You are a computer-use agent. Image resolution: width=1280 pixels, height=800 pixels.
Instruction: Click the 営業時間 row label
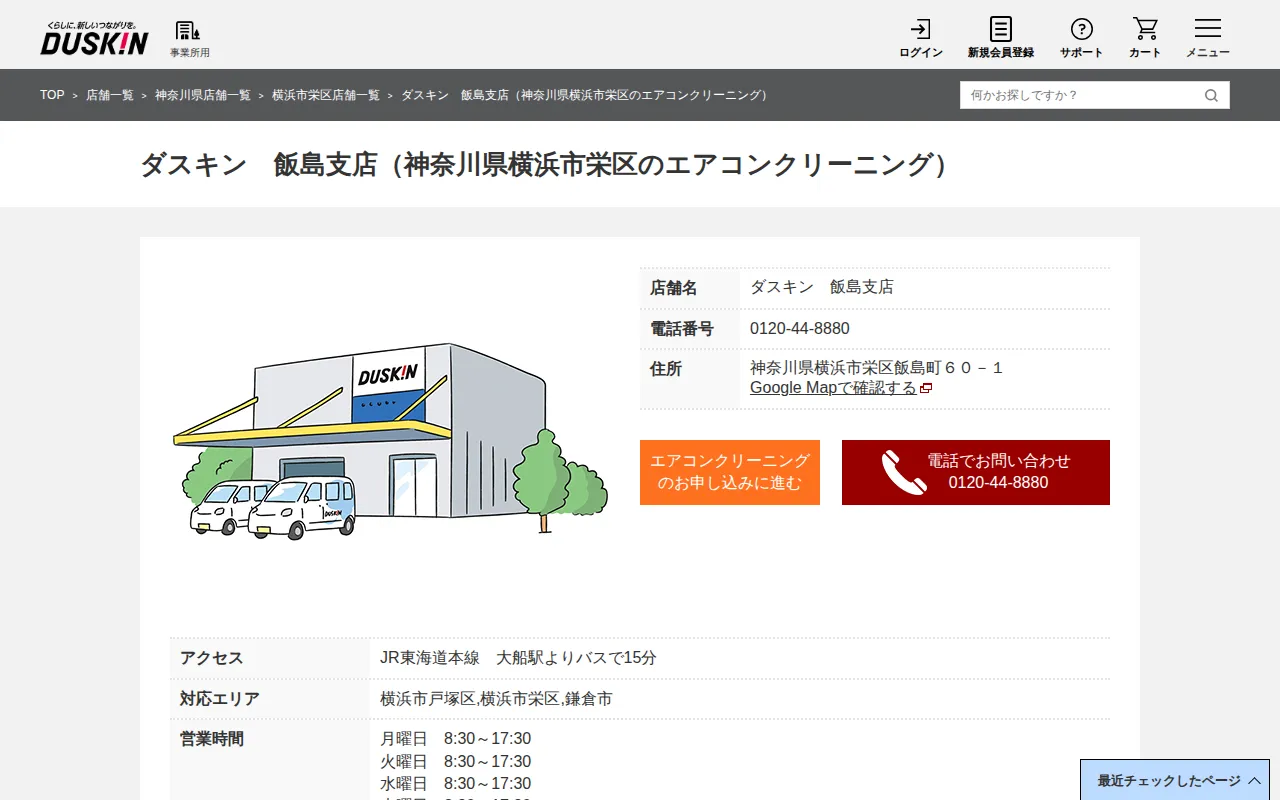(212, 739)
